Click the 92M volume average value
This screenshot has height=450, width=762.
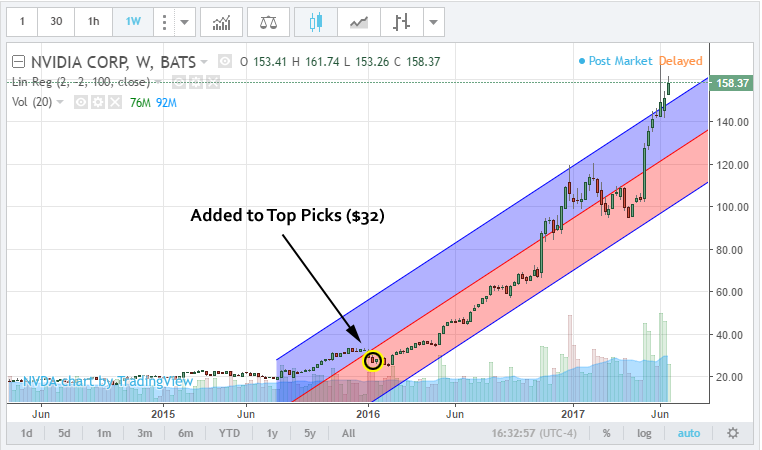166,103
